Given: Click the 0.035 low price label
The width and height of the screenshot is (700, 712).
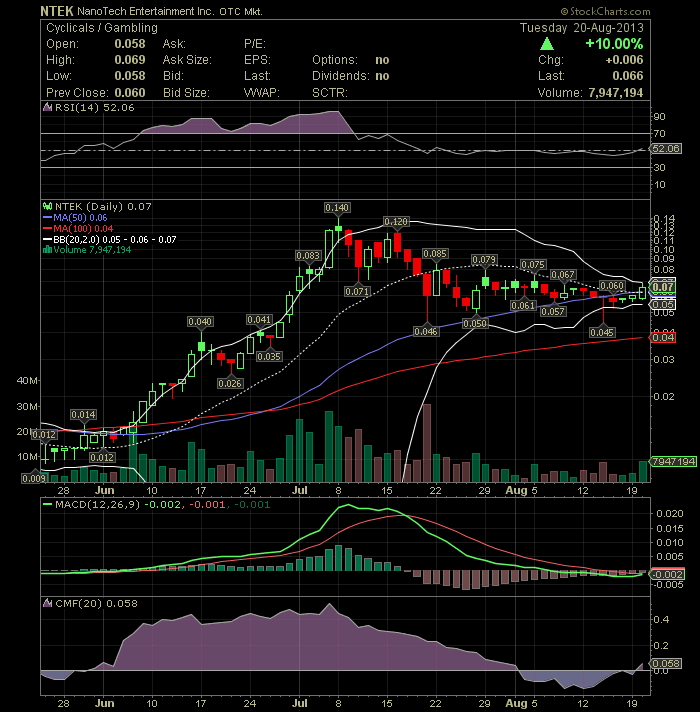Looking at the screenshot, I should 269,356.
